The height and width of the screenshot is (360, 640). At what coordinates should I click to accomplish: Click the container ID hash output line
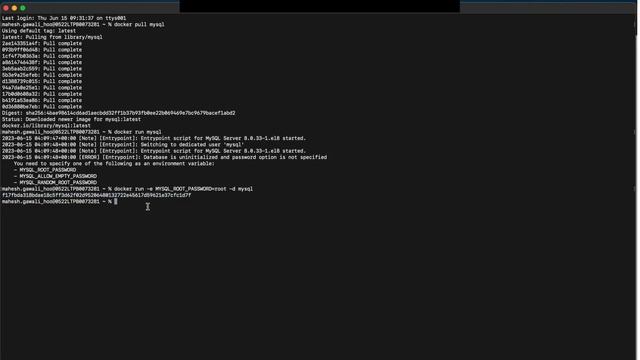click(x=96, y=196)
